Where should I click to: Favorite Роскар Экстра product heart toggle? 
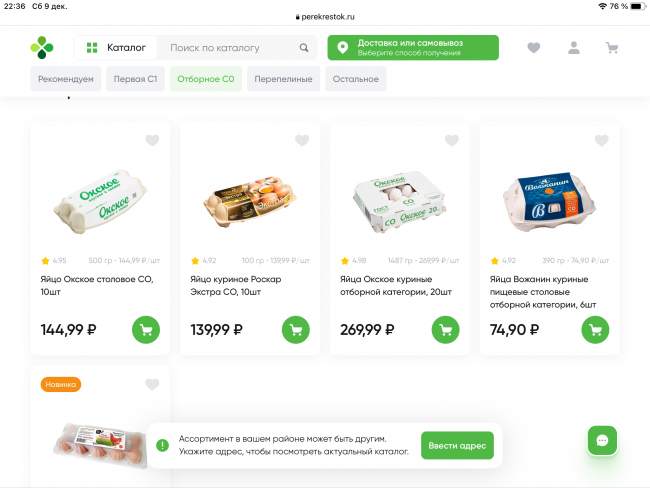[302, 141]
